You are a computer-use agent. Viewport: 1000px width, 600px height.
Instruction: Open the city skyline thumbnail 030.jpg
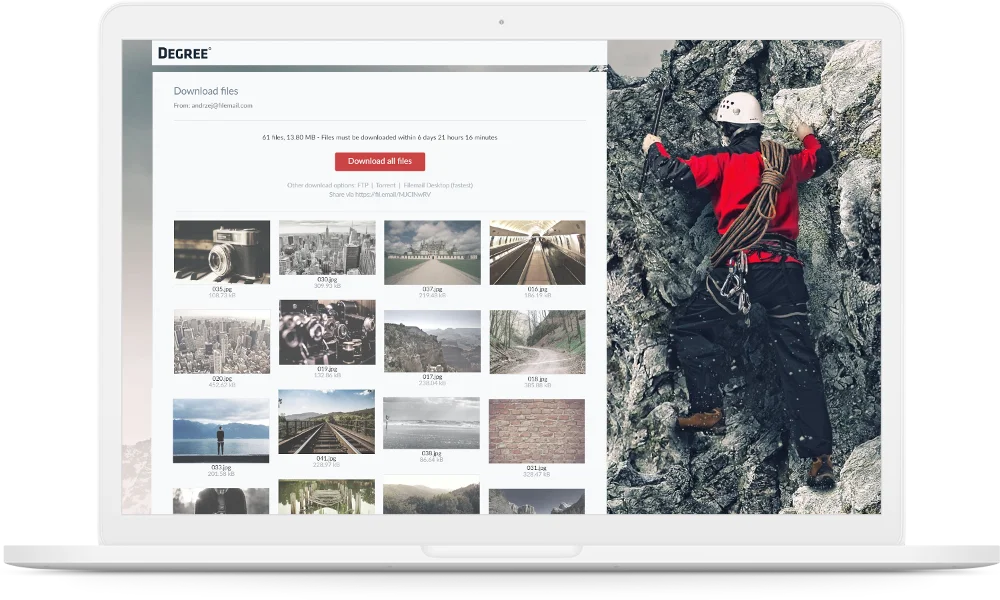[x=326, y=247]
